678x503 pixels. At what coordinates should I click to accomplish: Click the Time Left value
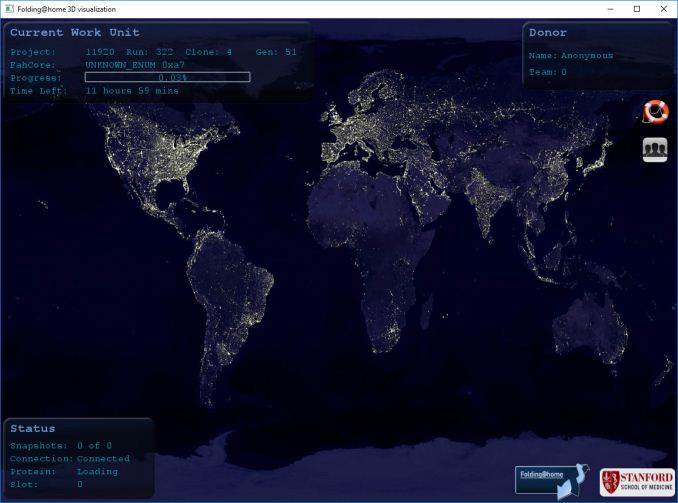click(132, 90)
